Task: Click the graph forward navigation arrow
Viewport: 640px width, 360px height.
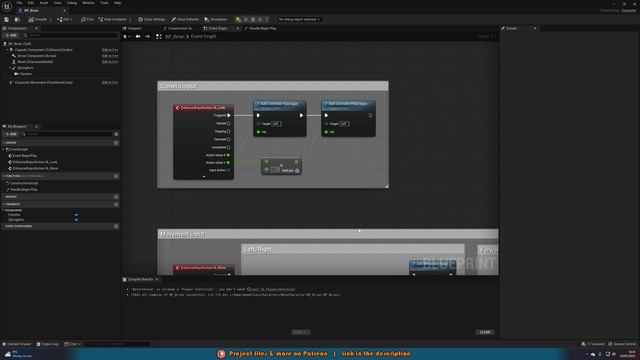Action: coord(147,36)
